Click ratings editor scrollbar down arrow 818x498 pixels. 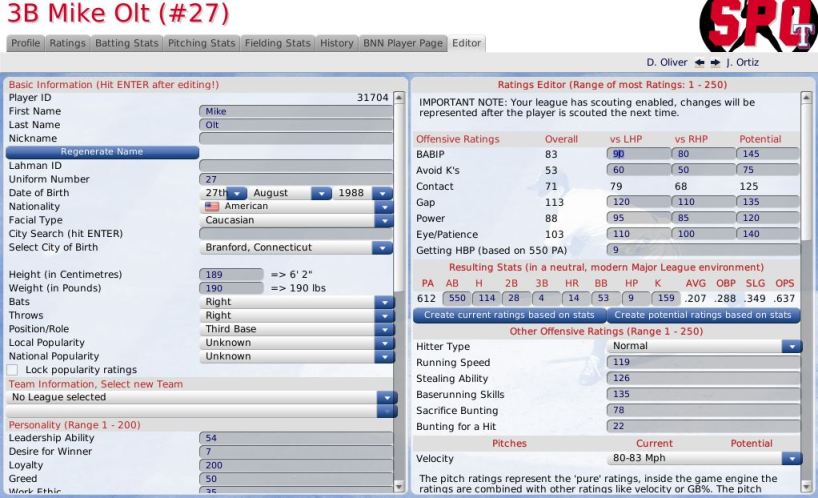point(806,487)
